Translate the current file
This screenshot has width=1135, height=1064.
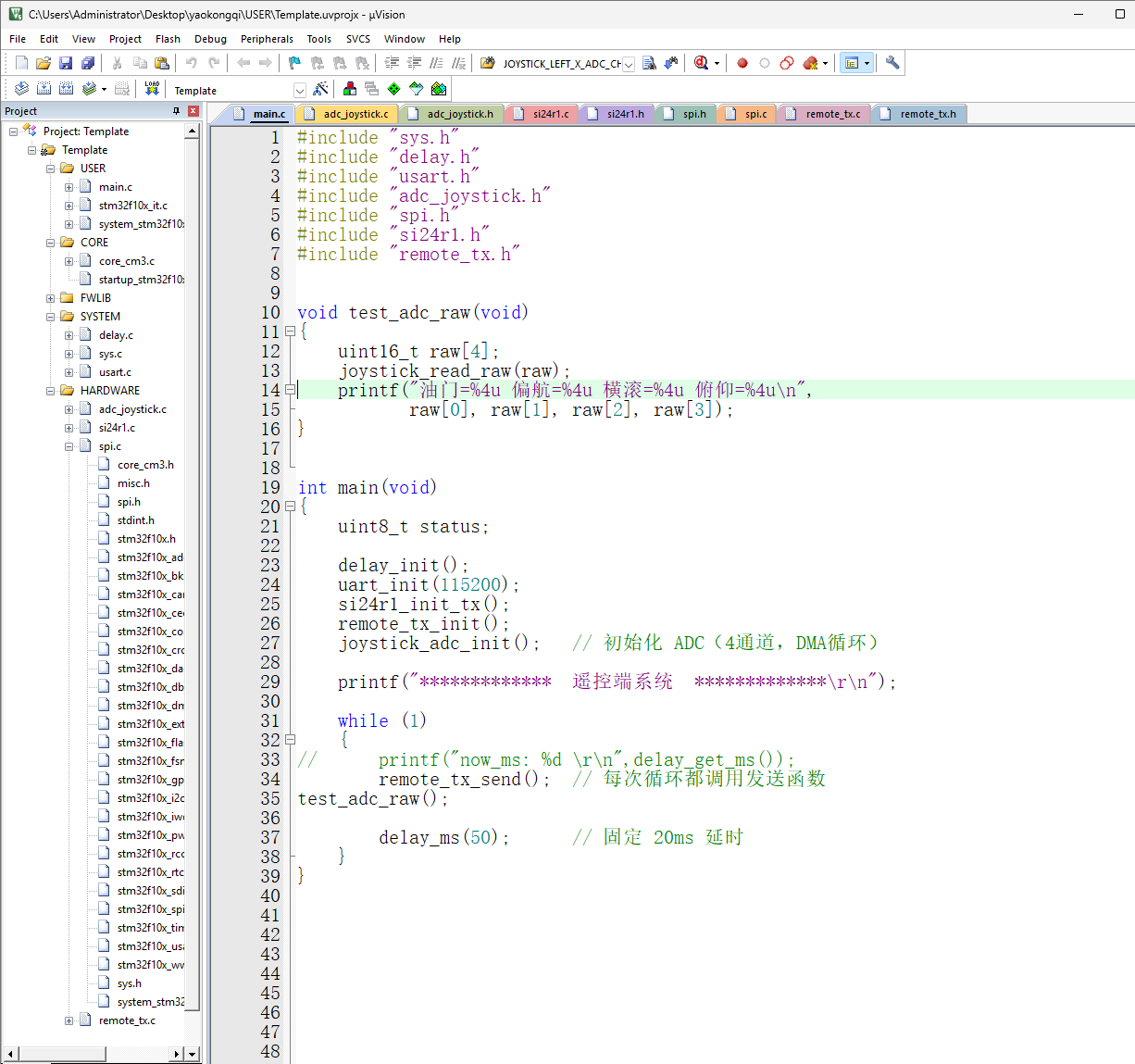click(x=21, y=89)
